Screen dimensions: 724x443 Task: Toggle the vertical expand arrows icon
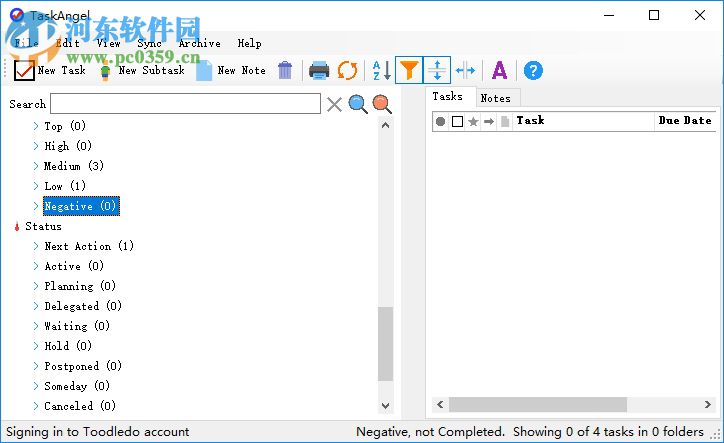pyautogui.click(x=437, y=70)
